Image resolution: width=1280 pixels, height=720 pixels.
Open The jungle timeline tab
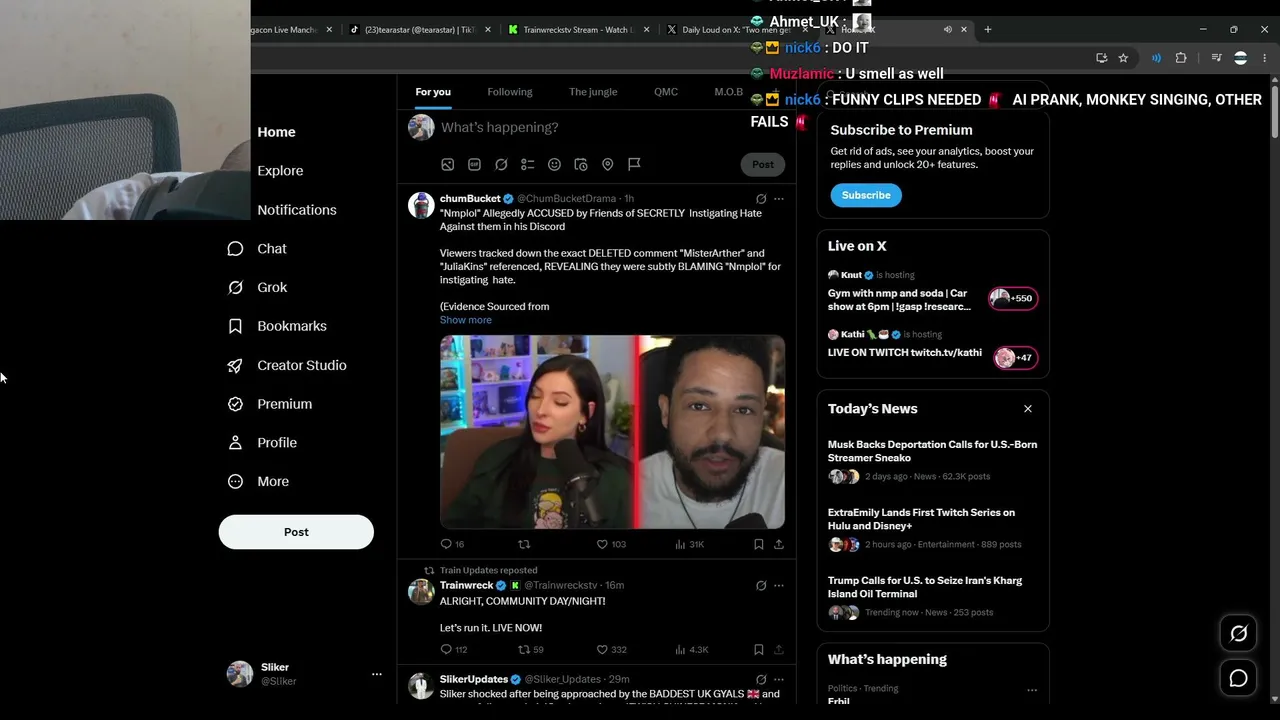(593, 92)
